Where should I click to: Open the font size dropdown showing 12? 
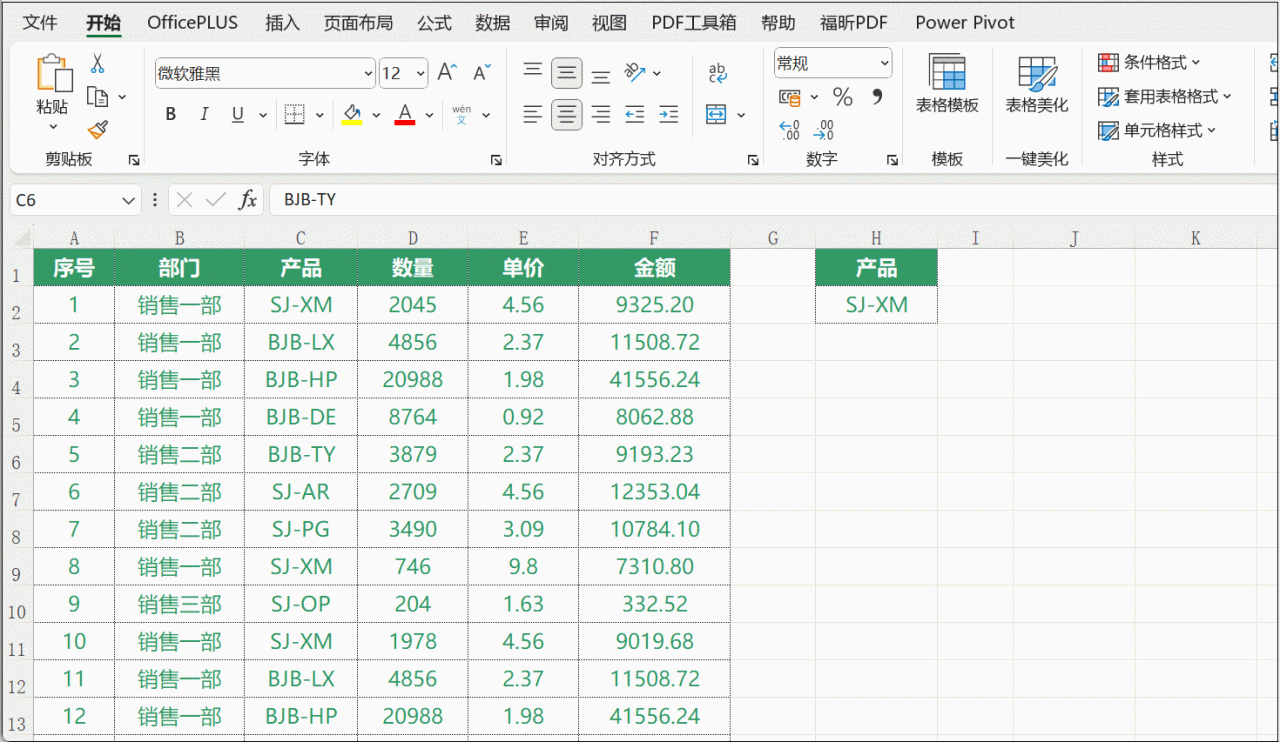[420, 73]
